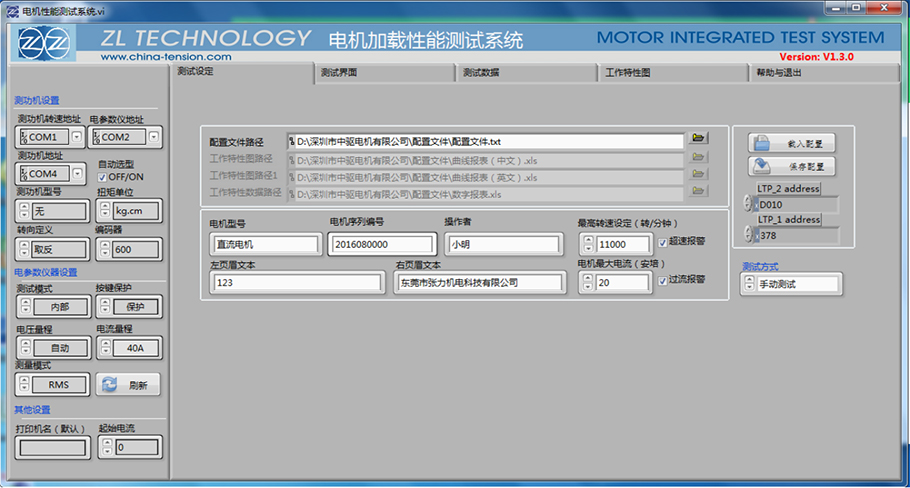
Task: Click the browse folder icon for 配置文件路径
Action: (x=698, y=139)
